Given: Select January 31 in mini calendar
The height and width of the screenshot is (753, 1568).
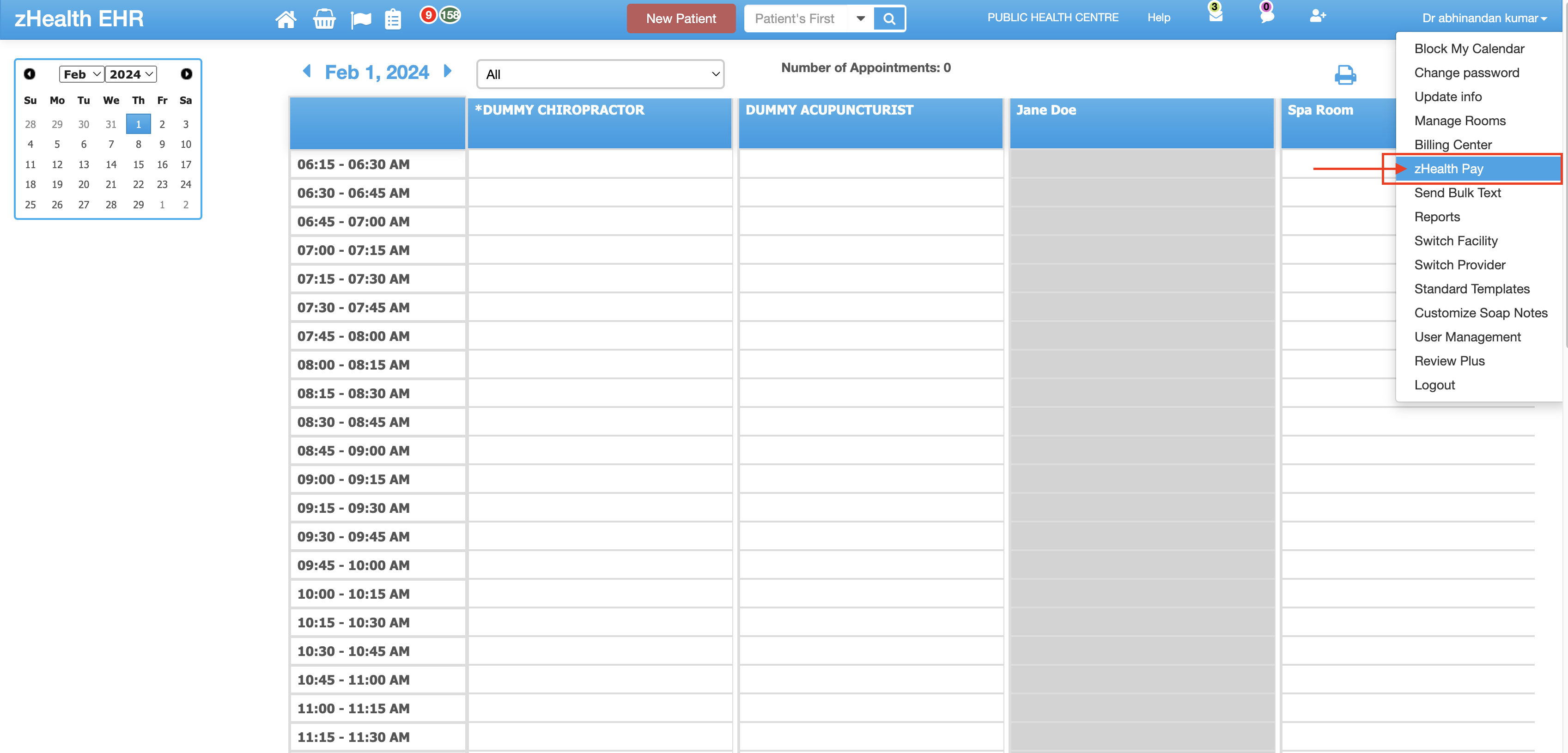Looking at the screenshot, I should pyautogui.click(x=111, y=124).
